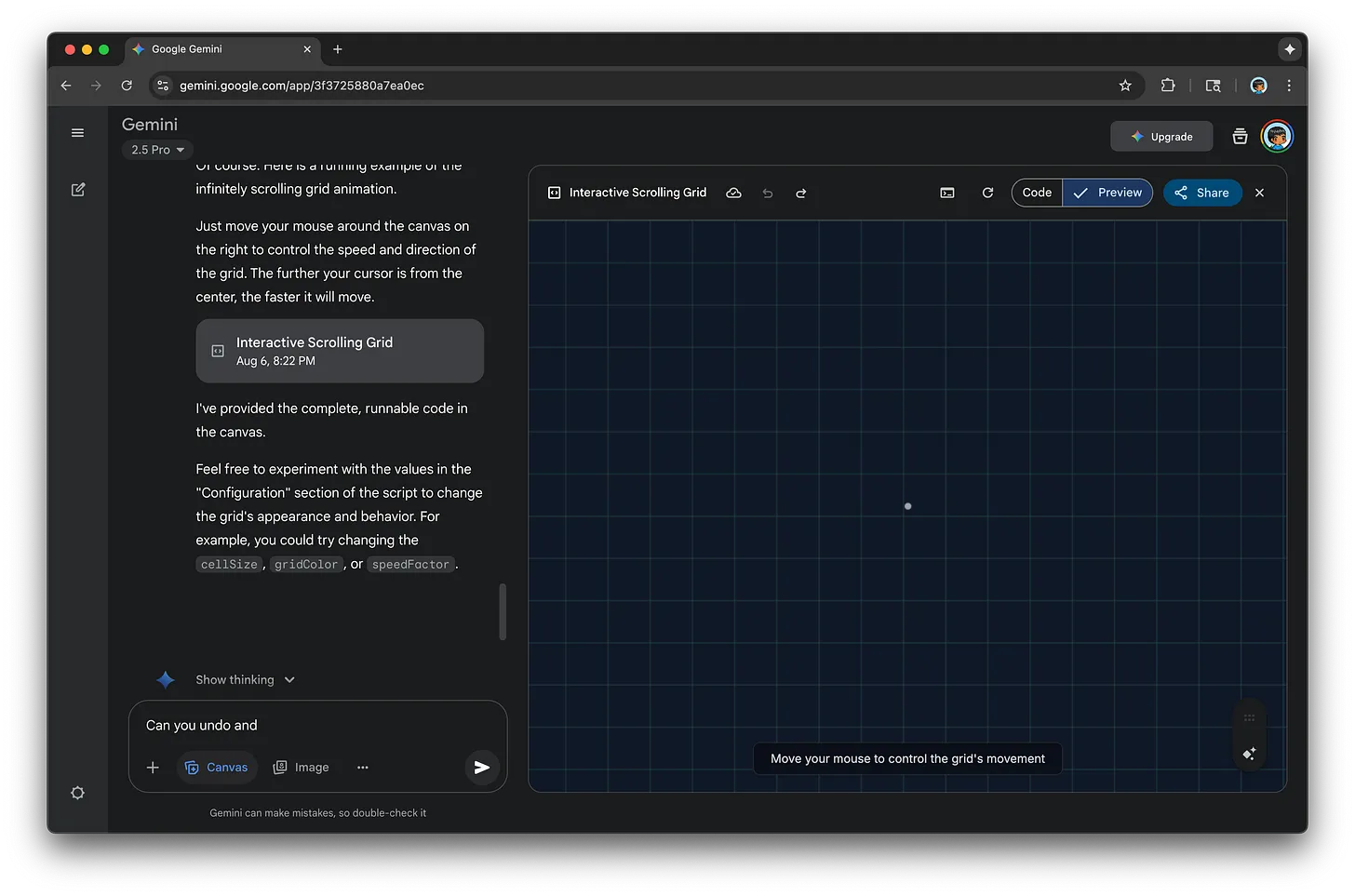Image resolution: width=1355 pixels, height=896 pixels.
Task: Select the Image tool option
Action: (301, 768)
